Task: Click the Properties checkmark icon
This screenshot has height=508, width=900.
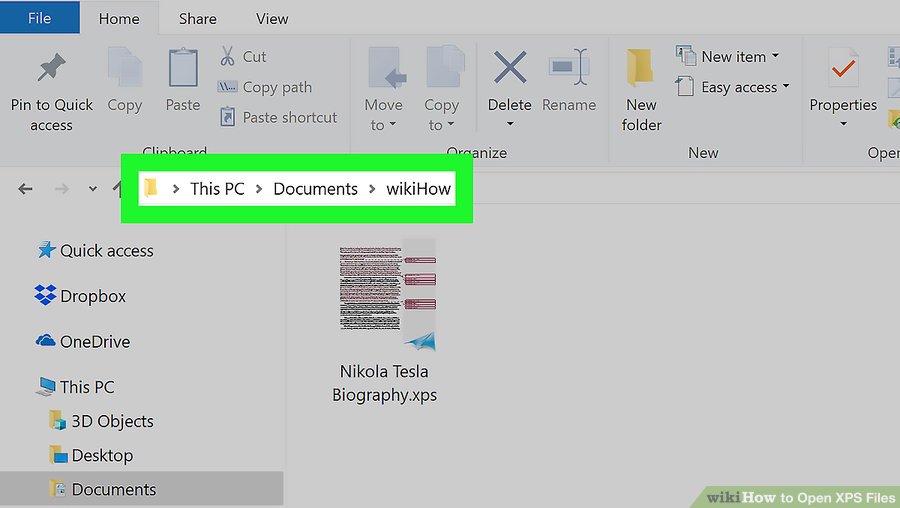Action: click(x=843, y=68)
